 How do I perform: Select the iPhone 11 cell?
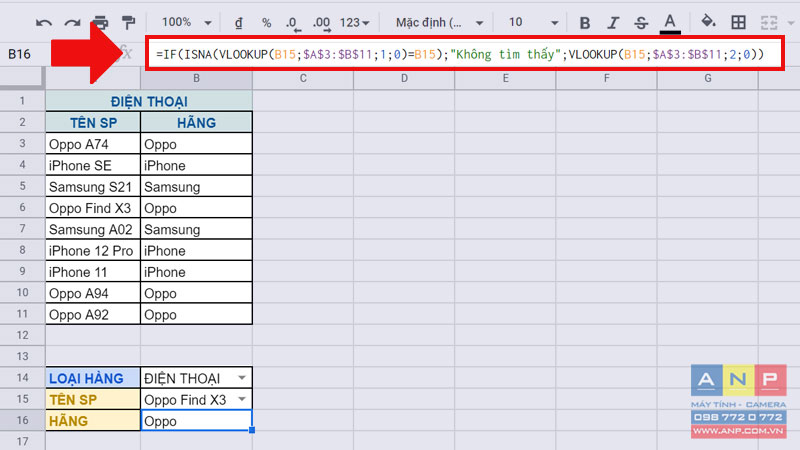pos(93,272)
